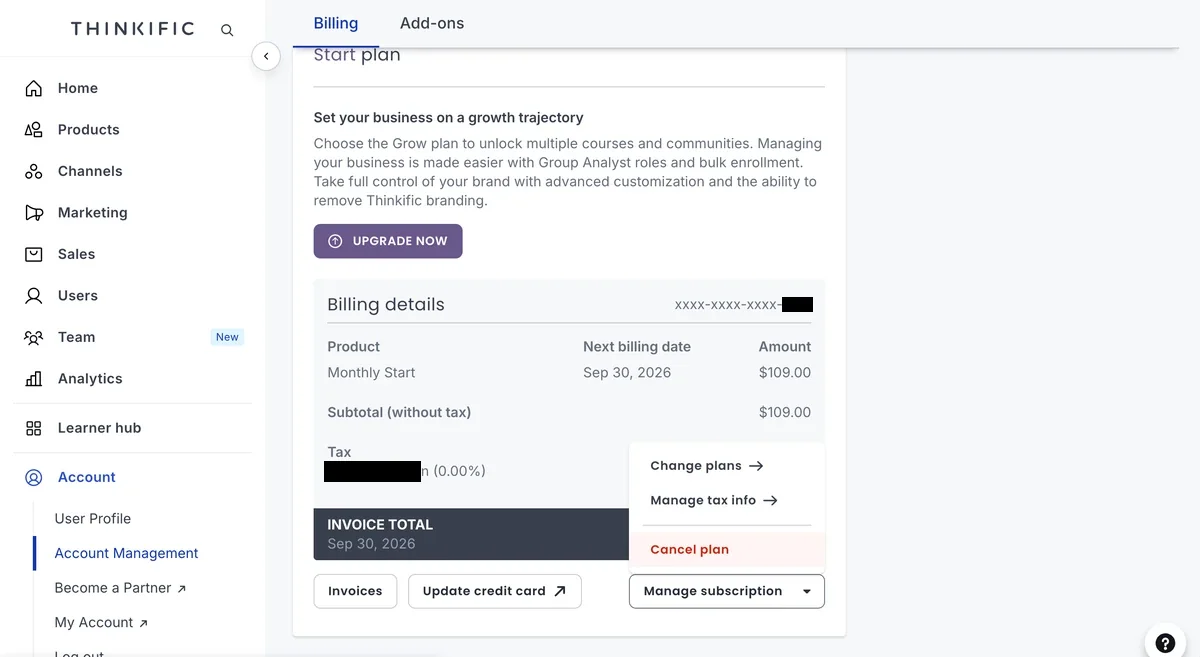This screenshot has height=657, width=1200.
Task: Click the 'Billing details' heading
Action: pyautogui.click(x=386, y=305)
